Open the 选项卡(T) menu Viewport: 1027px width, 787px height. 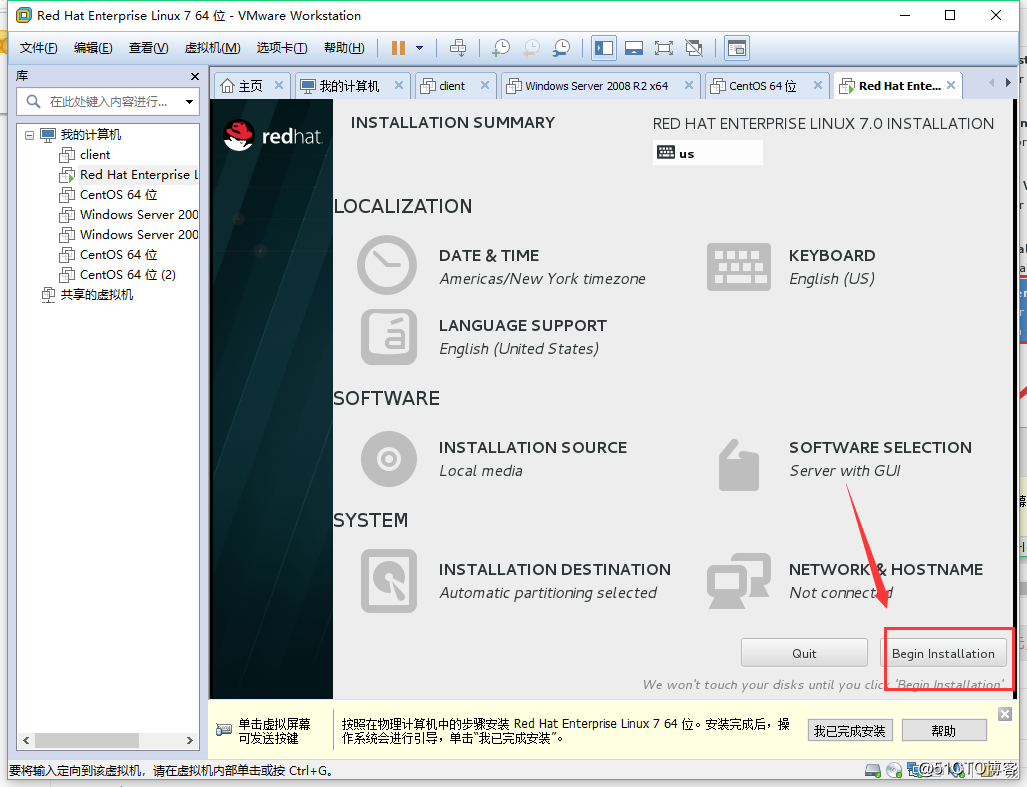tap(282, 48)
